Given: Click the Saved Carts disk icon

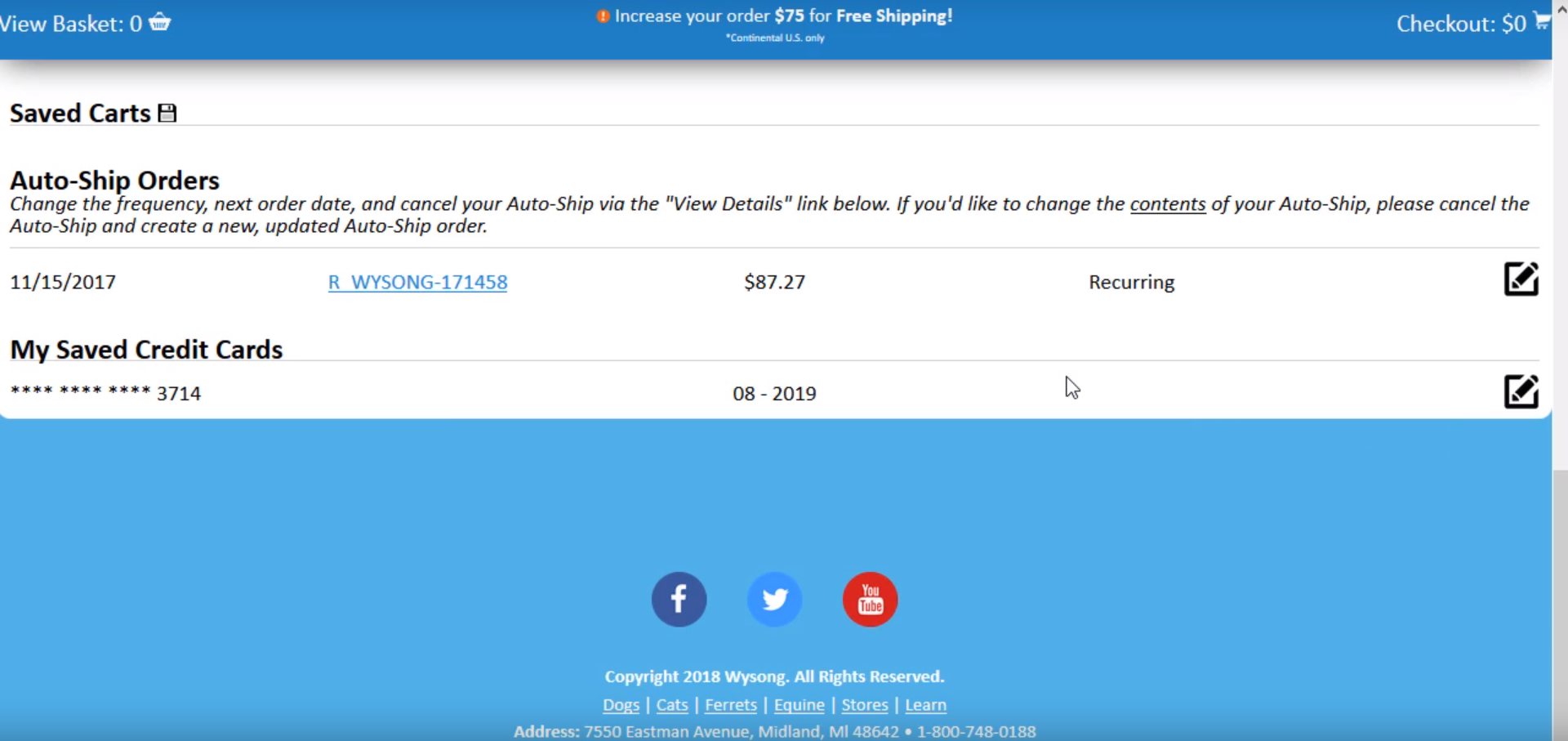Looking at the screenshot, I should click(x=167, y=113).
